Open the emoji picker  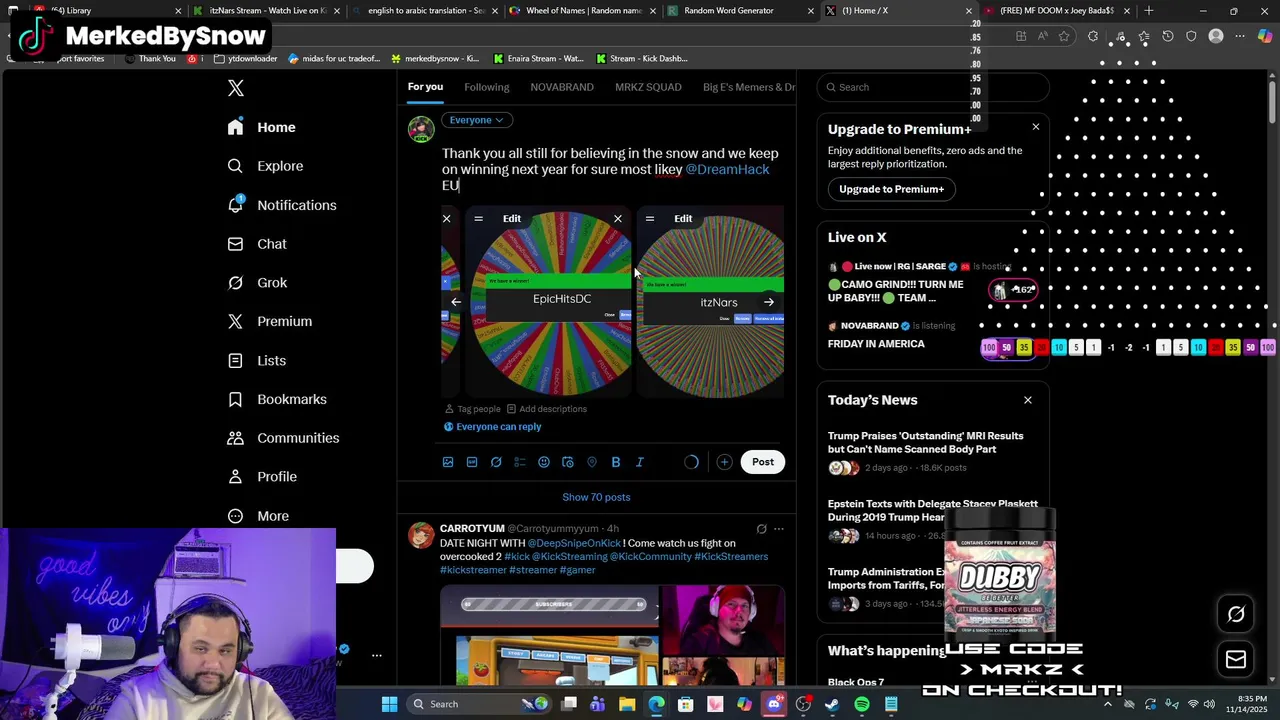pos(544,462)
